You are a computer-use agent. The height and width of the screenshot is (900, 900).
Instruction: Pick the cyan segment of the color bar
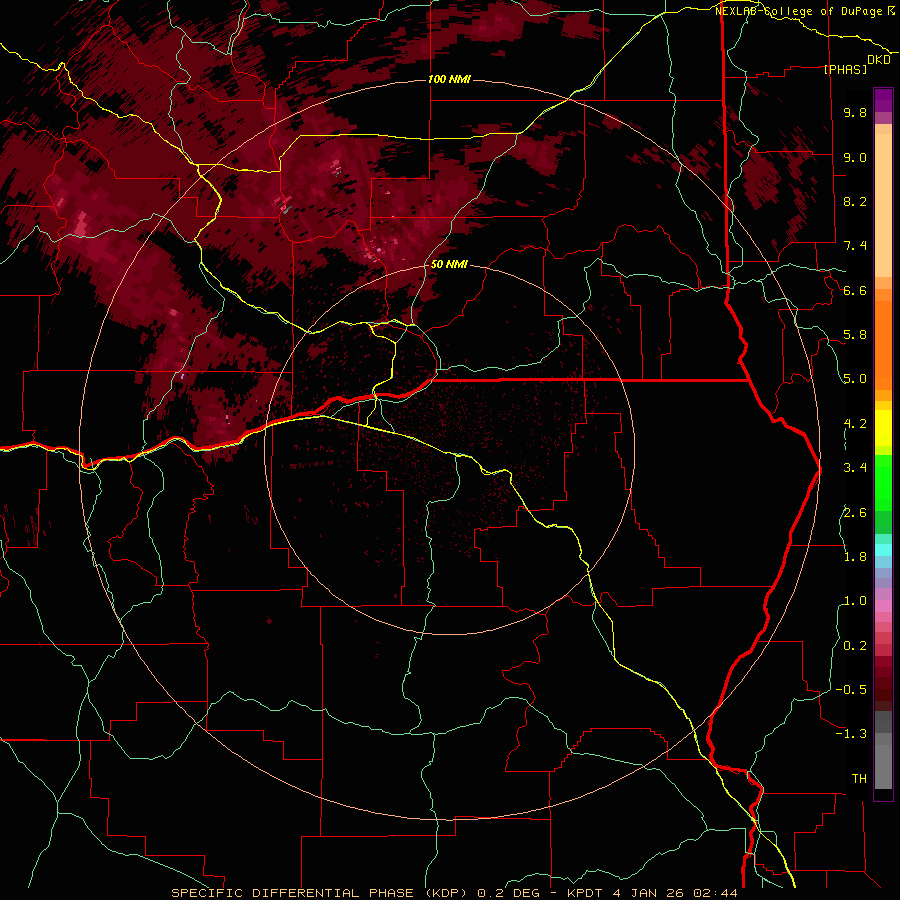tap(883, 550)
